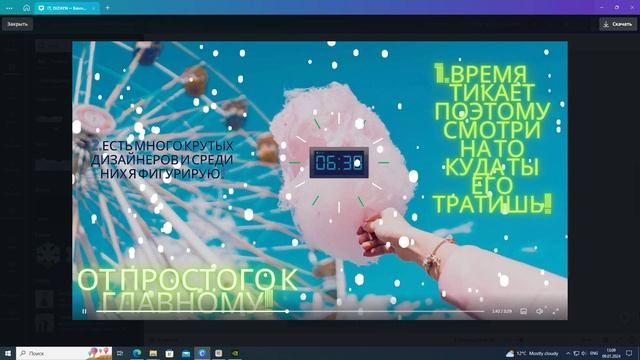Open the taskbar clock and calendar
This screenshot has width=640, height=360.
pyautogui.click(x=611, y=353)
